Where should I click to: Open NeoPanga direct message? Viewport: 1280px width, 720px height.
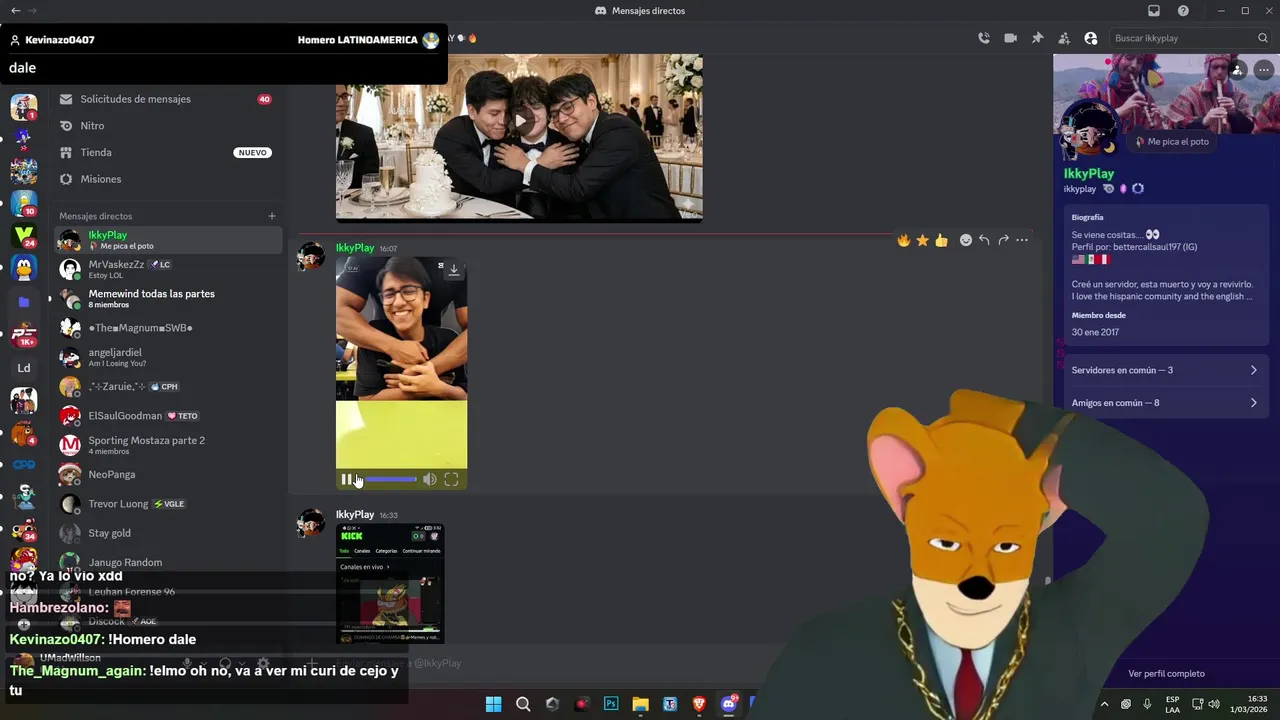tap(168, 474)
